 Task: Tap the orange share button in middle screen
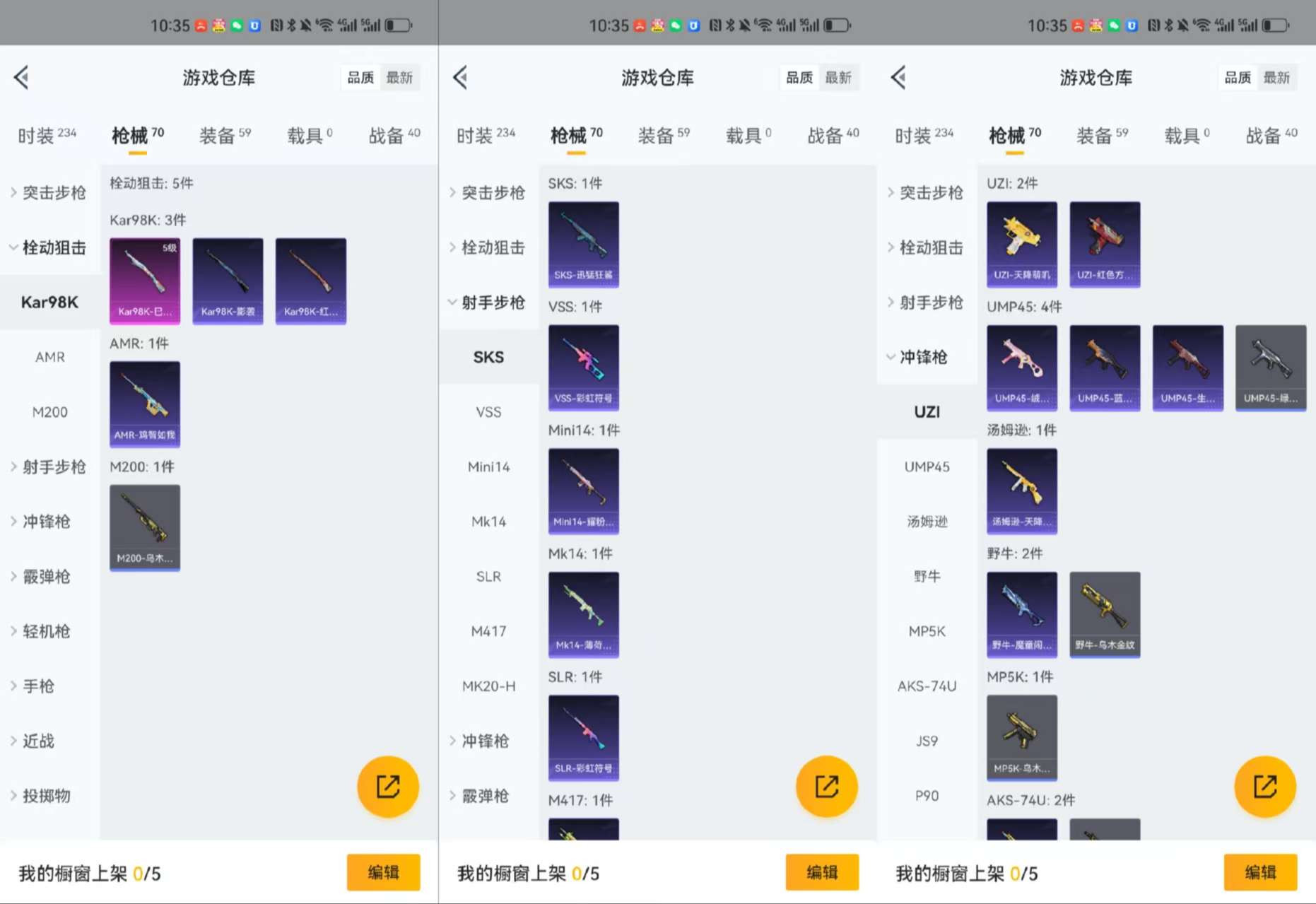827,787
